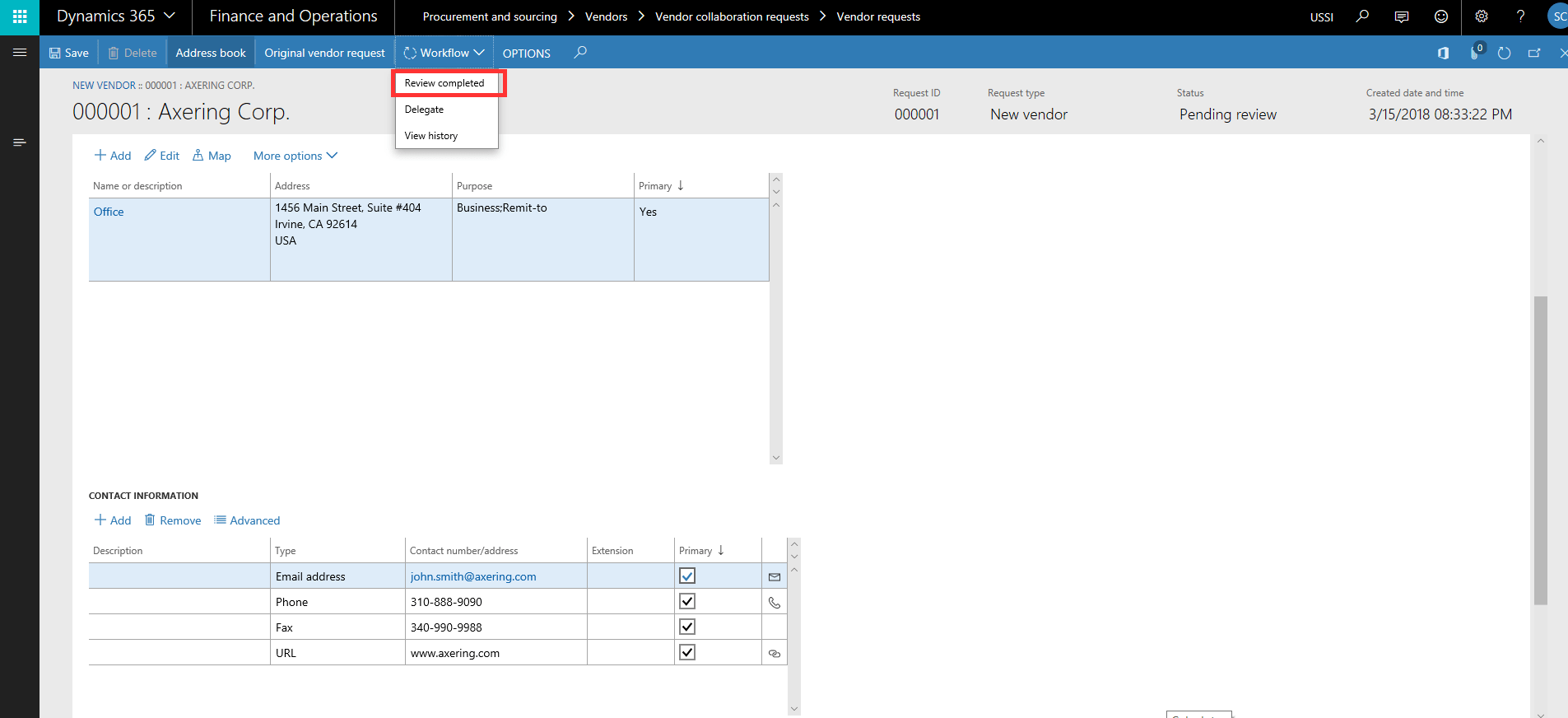Click the main page vertical scrollbar
Screen dimensions: 1568x718
(x=1540, y=450)
